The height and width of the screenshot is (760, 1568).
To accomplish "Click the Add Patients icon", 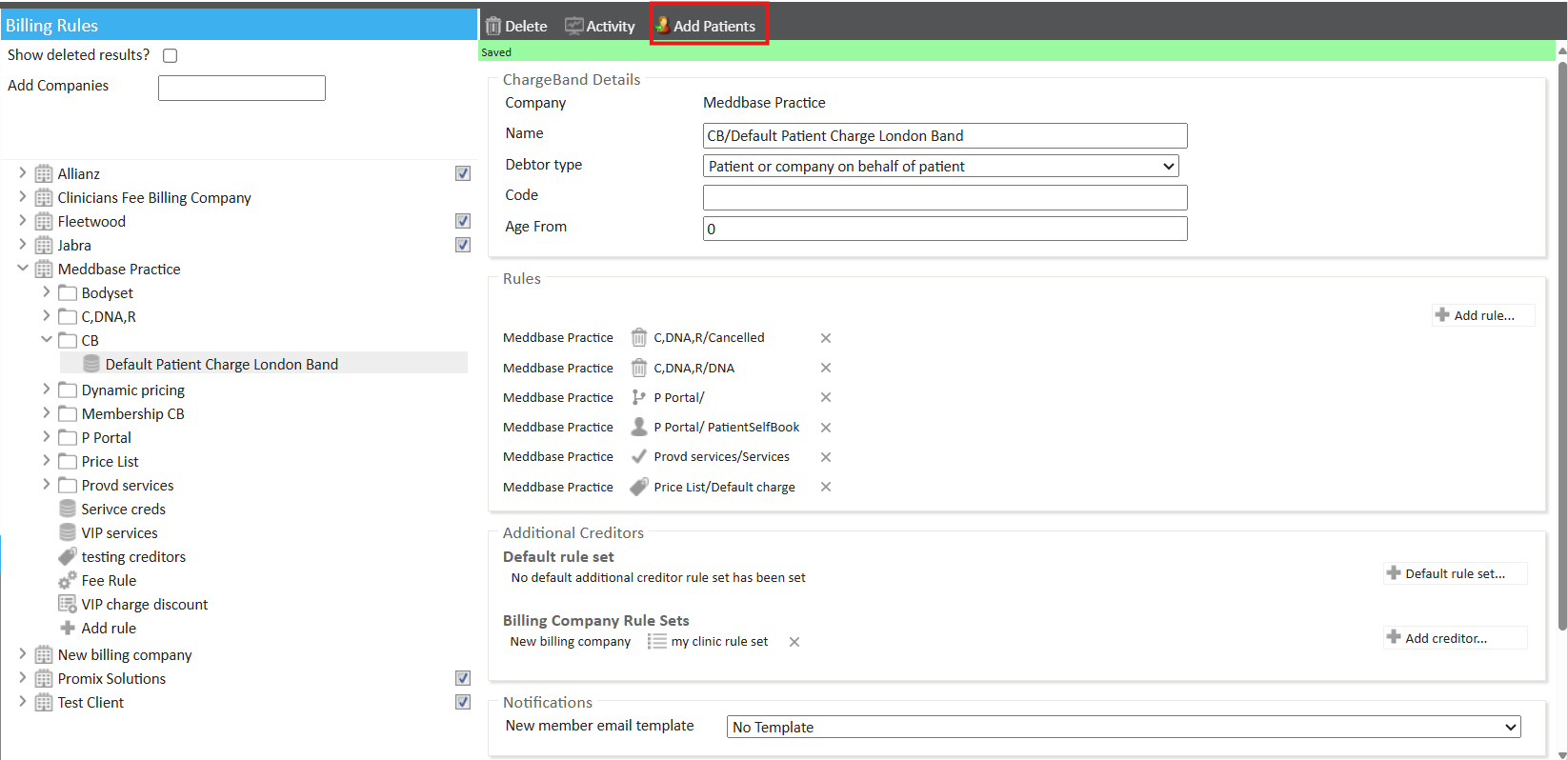I will click(x=662, y=26).
